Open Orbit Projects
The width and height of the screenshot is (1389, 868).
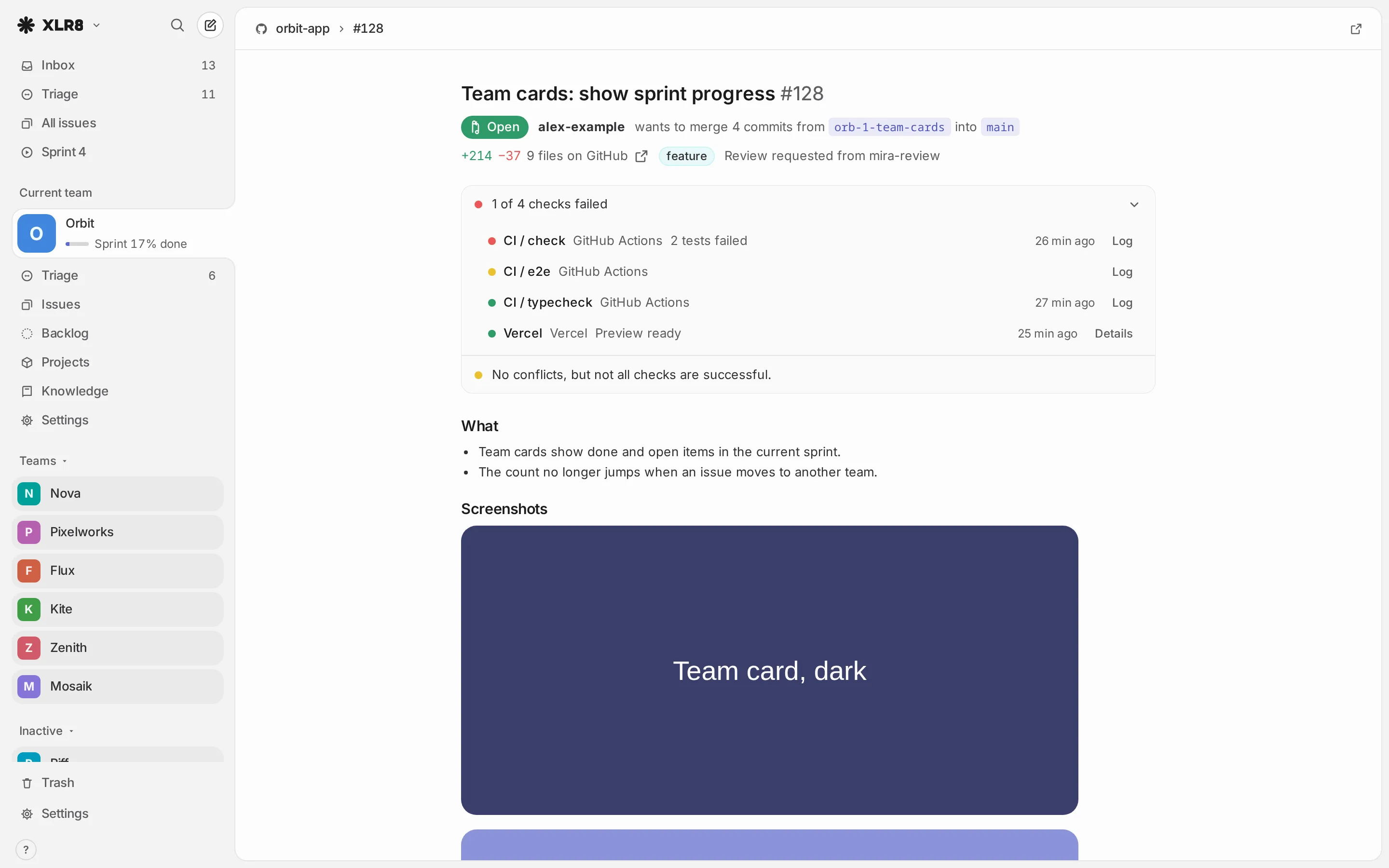click(118, 362)
